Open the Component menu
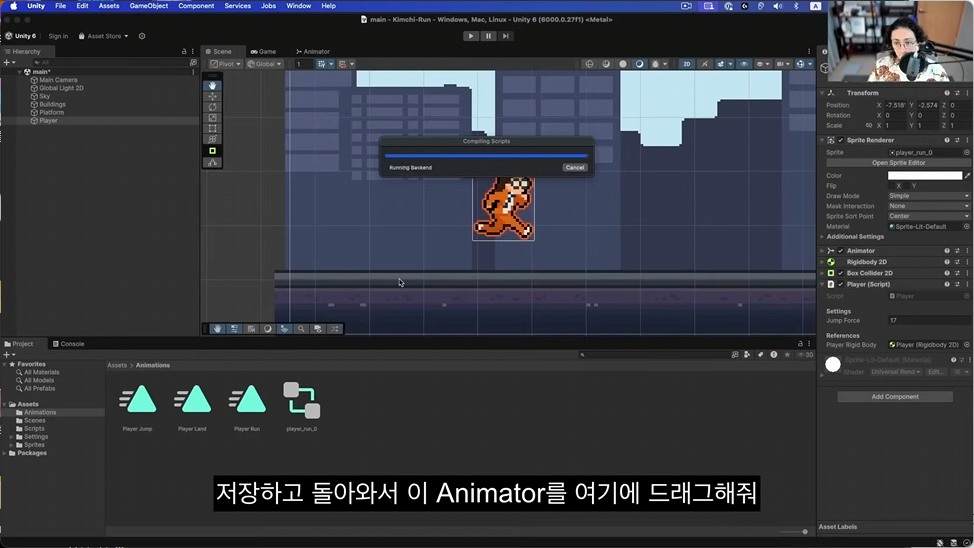The image size is (974, 548). point(196,6)
